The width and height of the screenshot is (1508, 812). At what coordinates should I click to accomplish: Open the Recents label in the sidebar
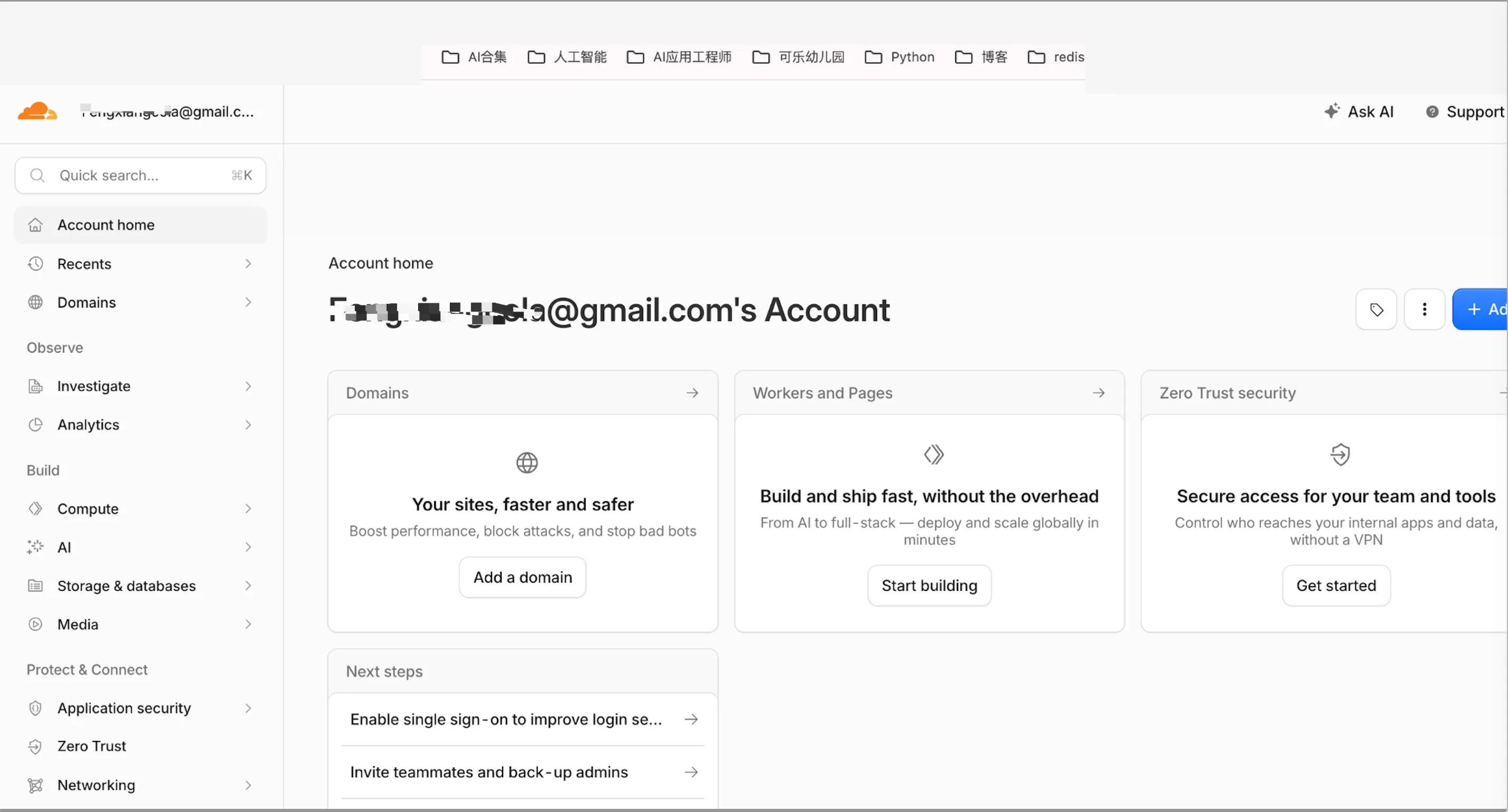[84, 264]
